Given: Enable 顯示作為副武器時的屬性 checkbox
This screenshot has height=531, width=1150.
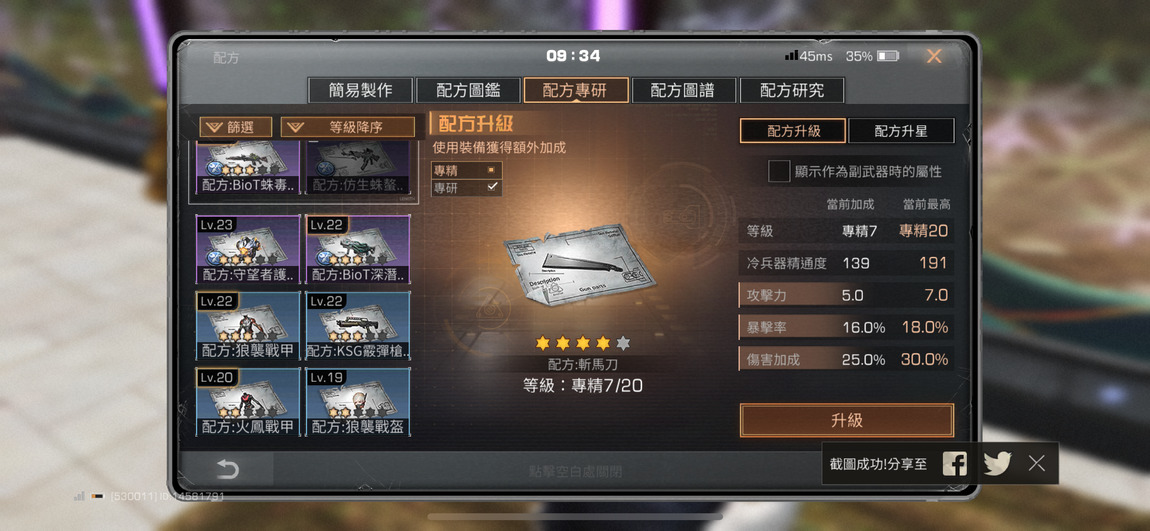Looking at the screenshot, I should pyautogui.click(x=778, y=172).
